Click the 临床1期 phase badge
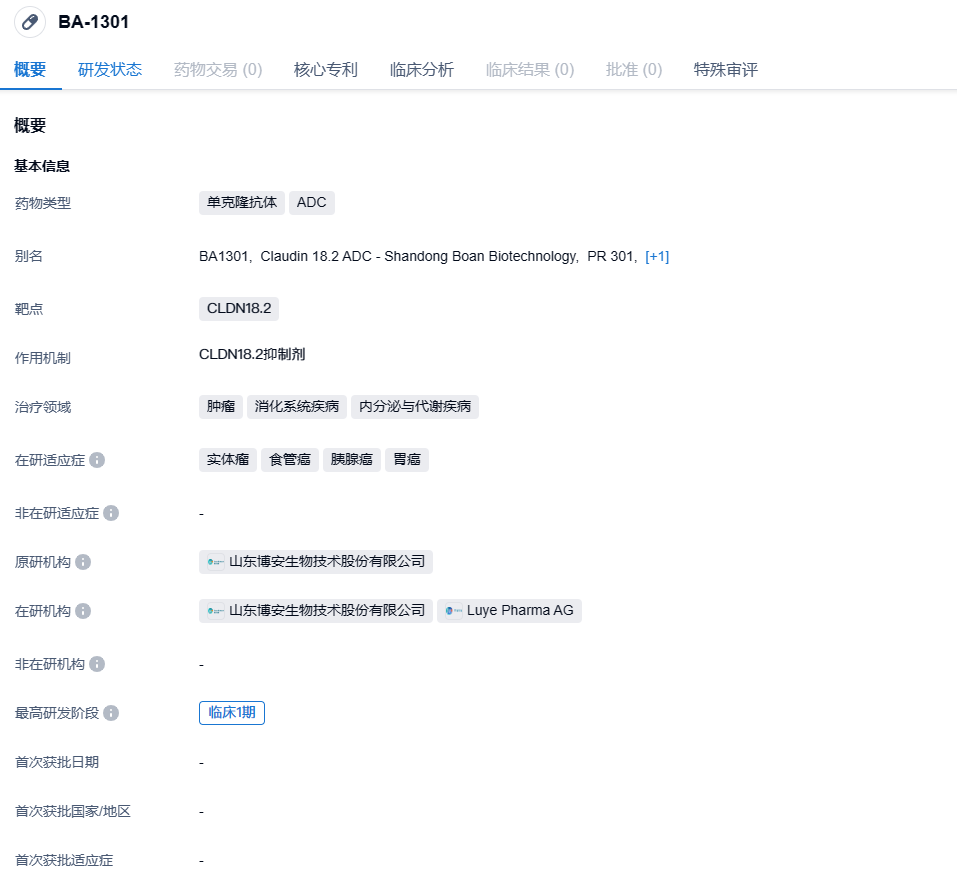The width and height of the screenshot is (957, 888). pos(232,713)
